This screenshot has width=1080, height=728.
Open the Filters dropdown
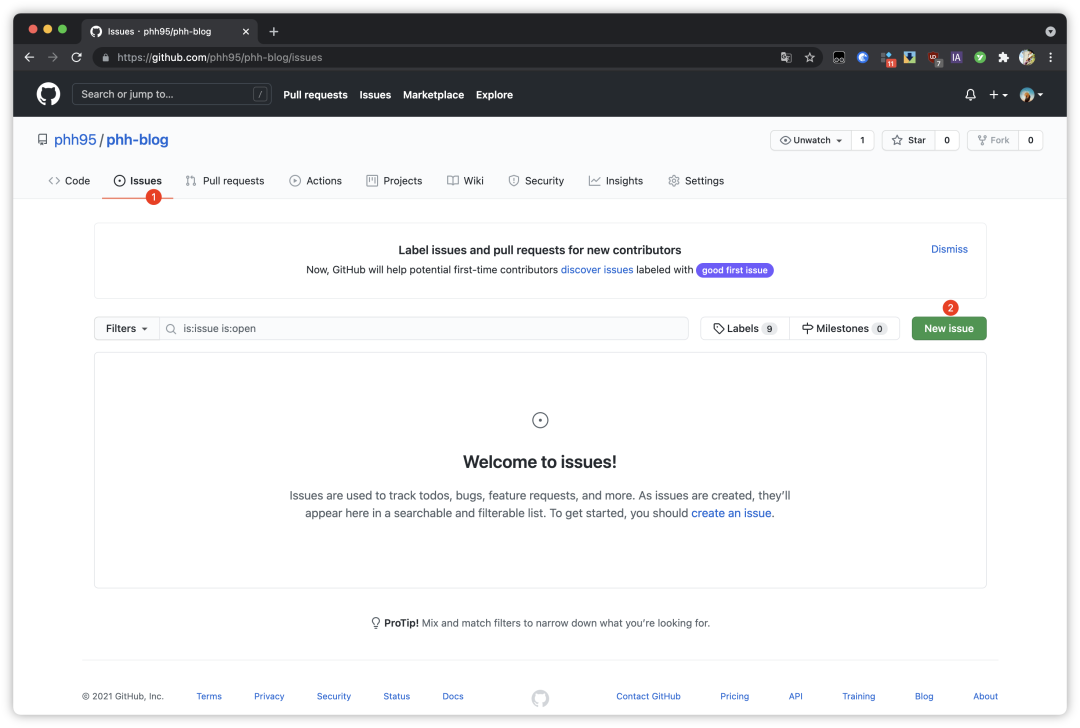click(126, 328)
